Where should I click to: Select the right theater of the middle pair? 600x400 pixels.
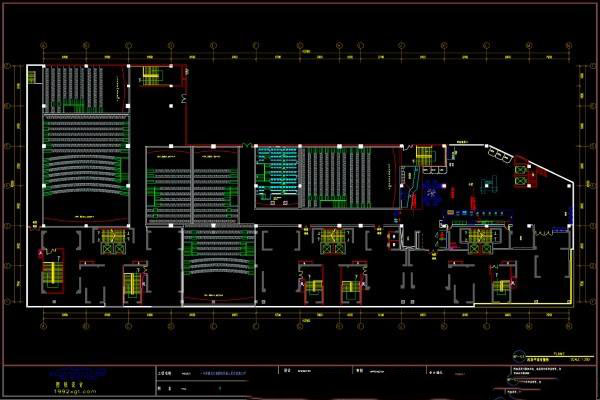click(211, 185)
